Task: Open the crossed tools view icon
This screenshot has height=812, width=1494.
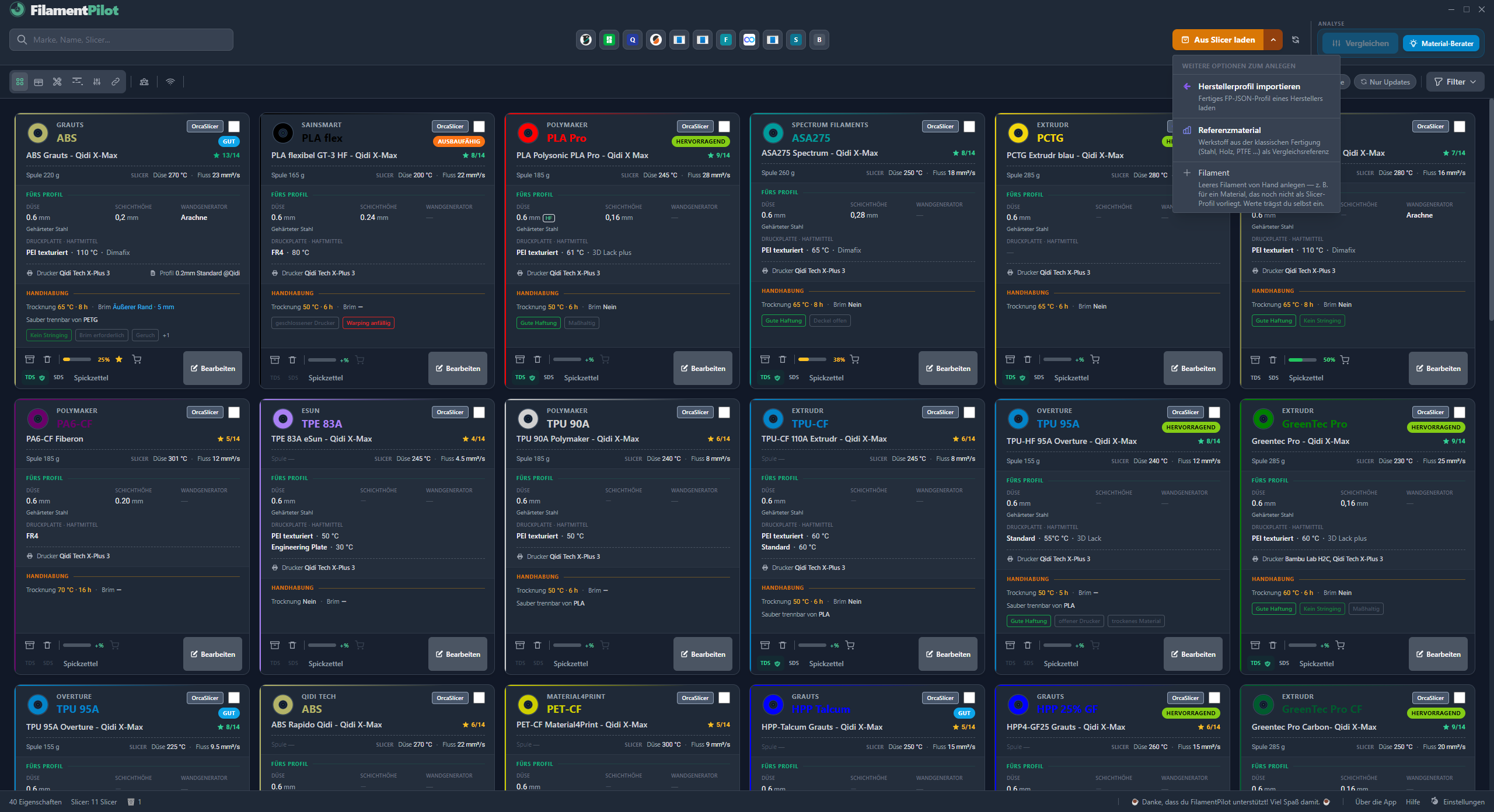Action: click(x=57, y=82)
